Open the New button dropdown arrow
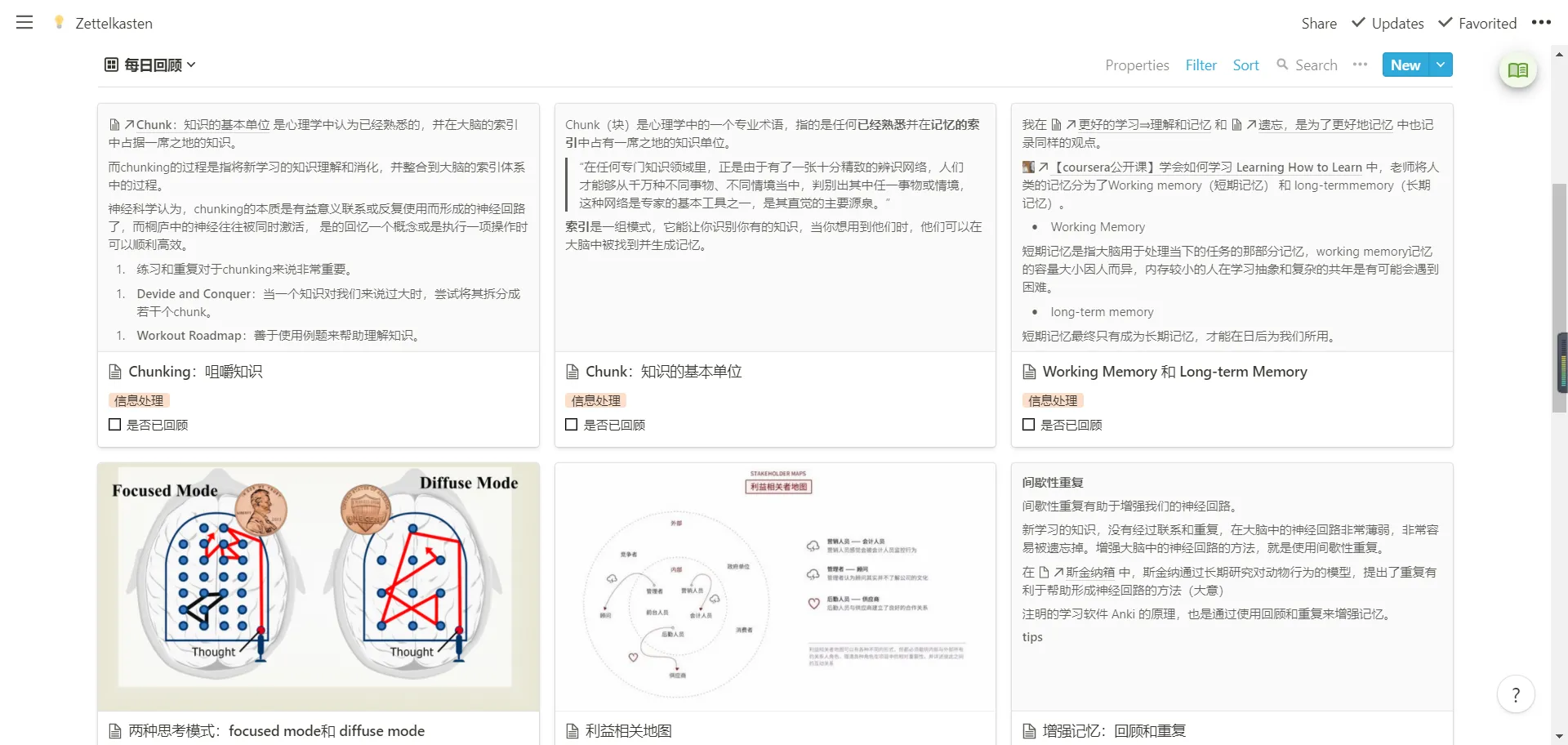This screenshot has width=1568, height=745. coord(1441,65)
